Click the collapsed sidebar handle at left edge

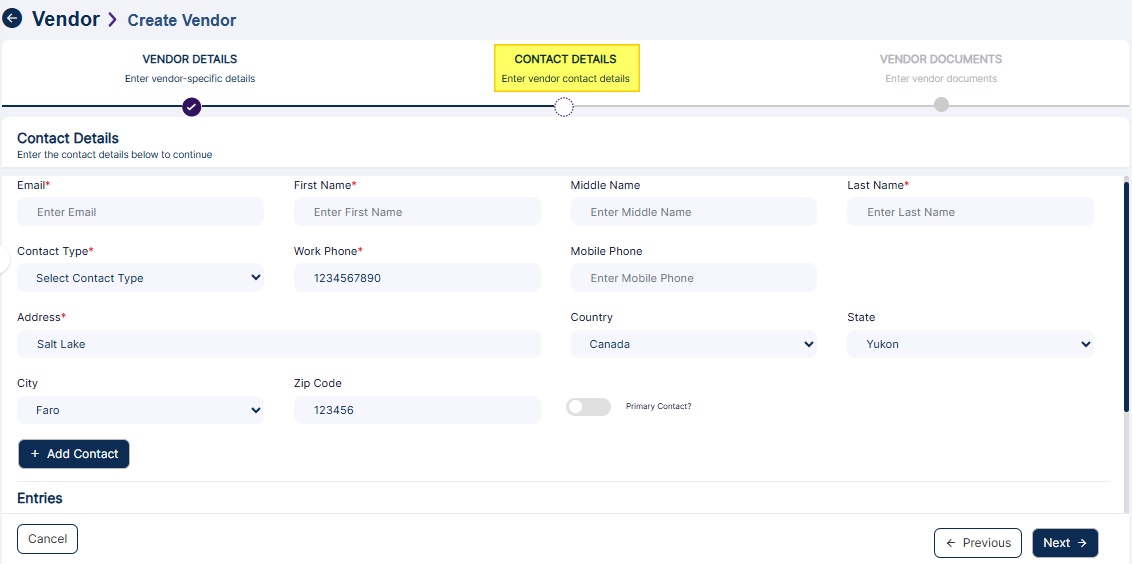(x=4, y=259)
